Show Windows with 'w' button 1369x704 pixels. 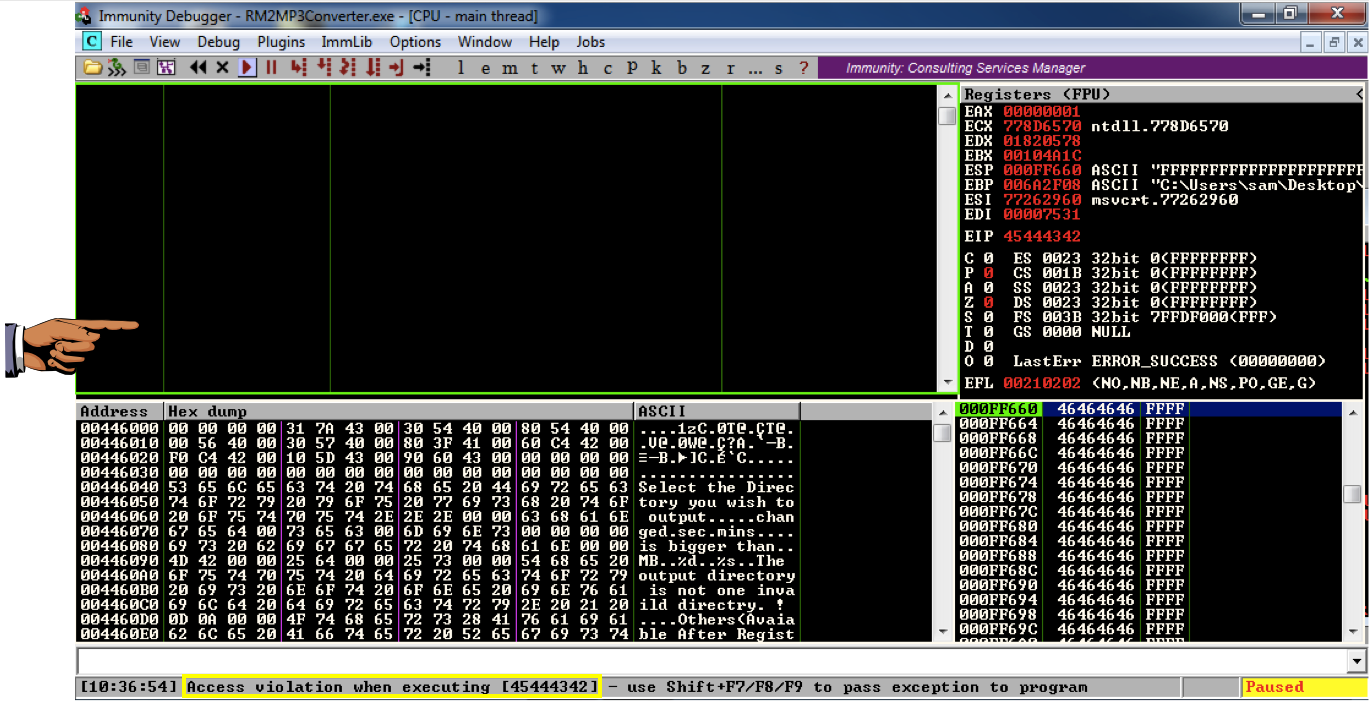(x=558, y=68)
